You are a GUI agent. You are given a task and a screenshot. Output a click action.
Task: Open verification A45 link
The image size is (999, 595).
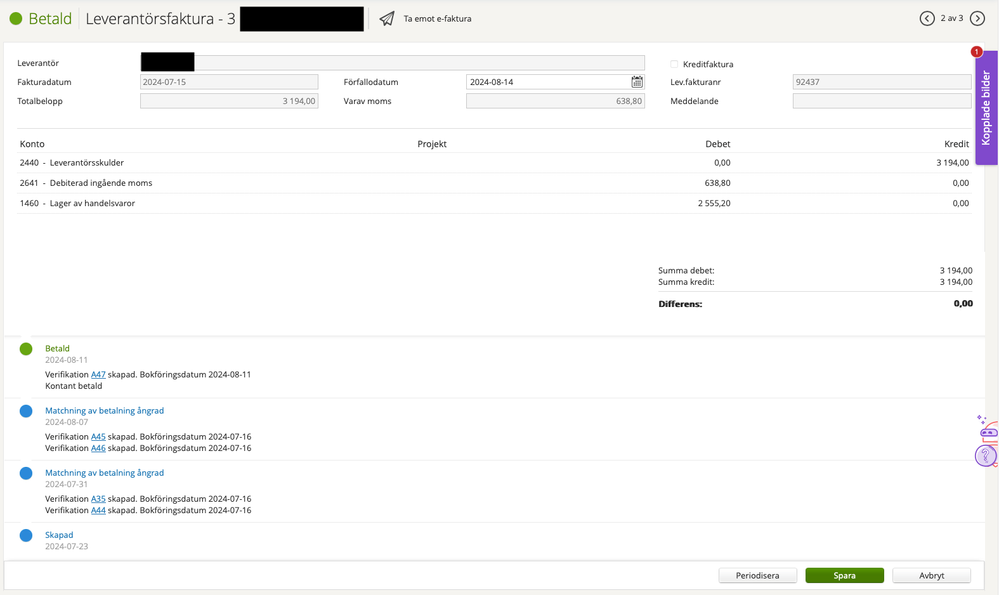pyautogui.click(x=98, y=437)
